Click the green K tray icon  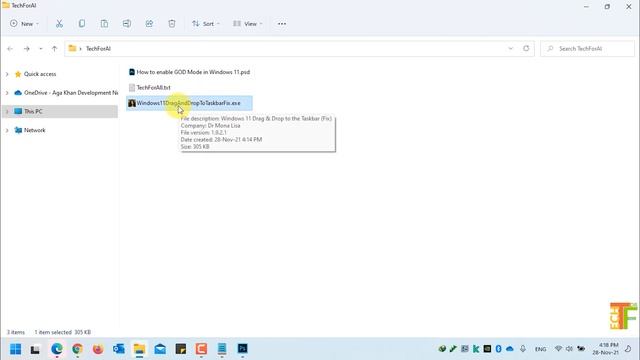476,349
